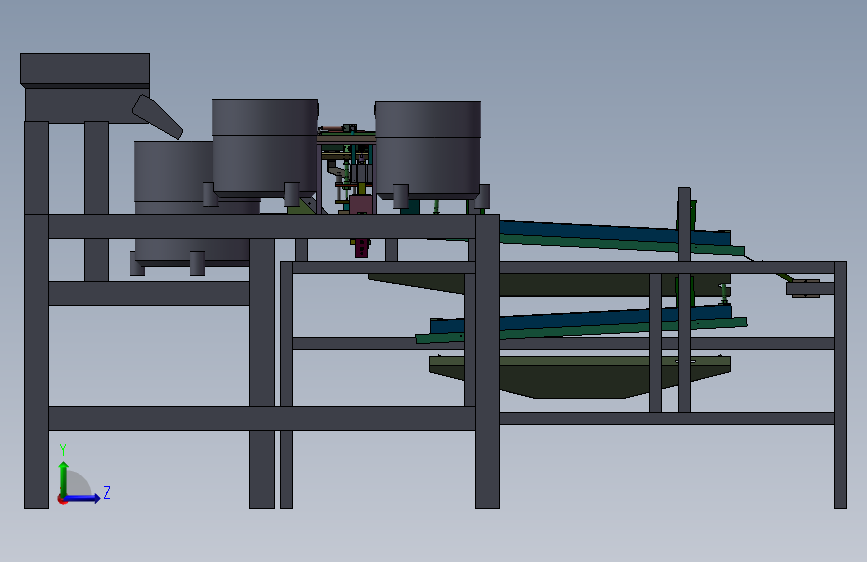Click the blue Z axis arrow on the triad
The image size is (867, 562).
(83, 498)
